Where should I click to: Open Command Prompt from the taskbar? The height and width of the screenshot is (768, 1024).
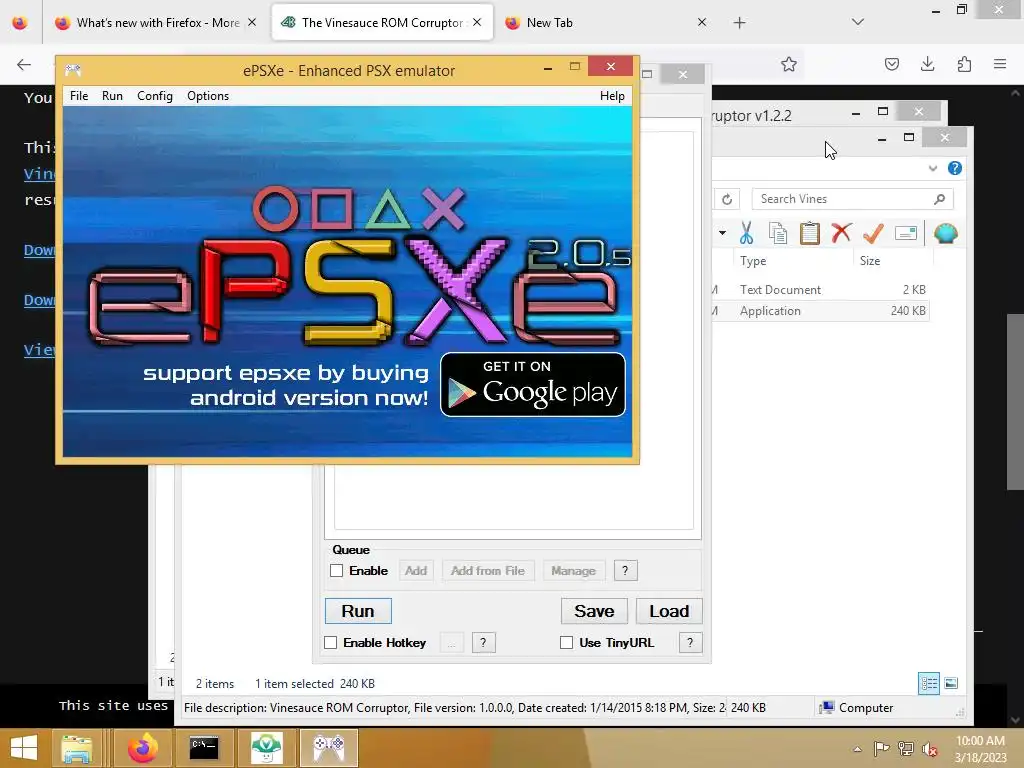[x=204, y=748]
